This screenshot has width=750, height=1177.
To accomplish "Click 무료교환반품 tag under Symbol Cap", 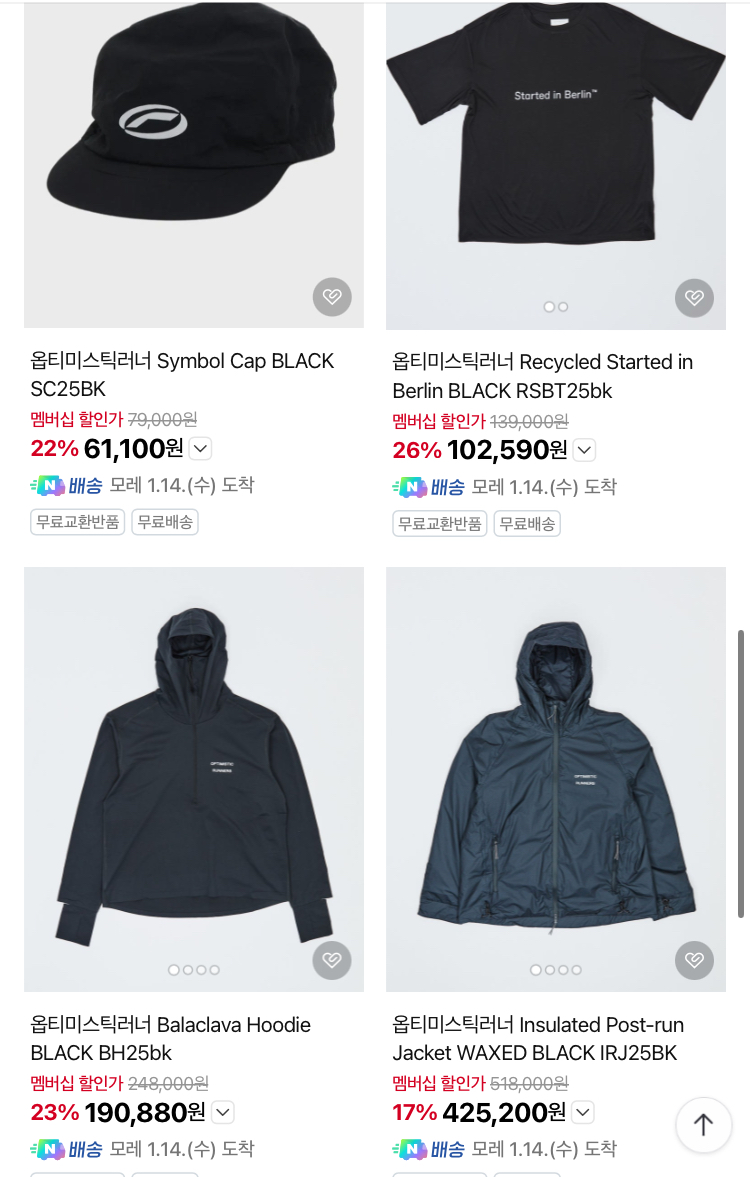I will pyautogui.click(x=78, y=522).
